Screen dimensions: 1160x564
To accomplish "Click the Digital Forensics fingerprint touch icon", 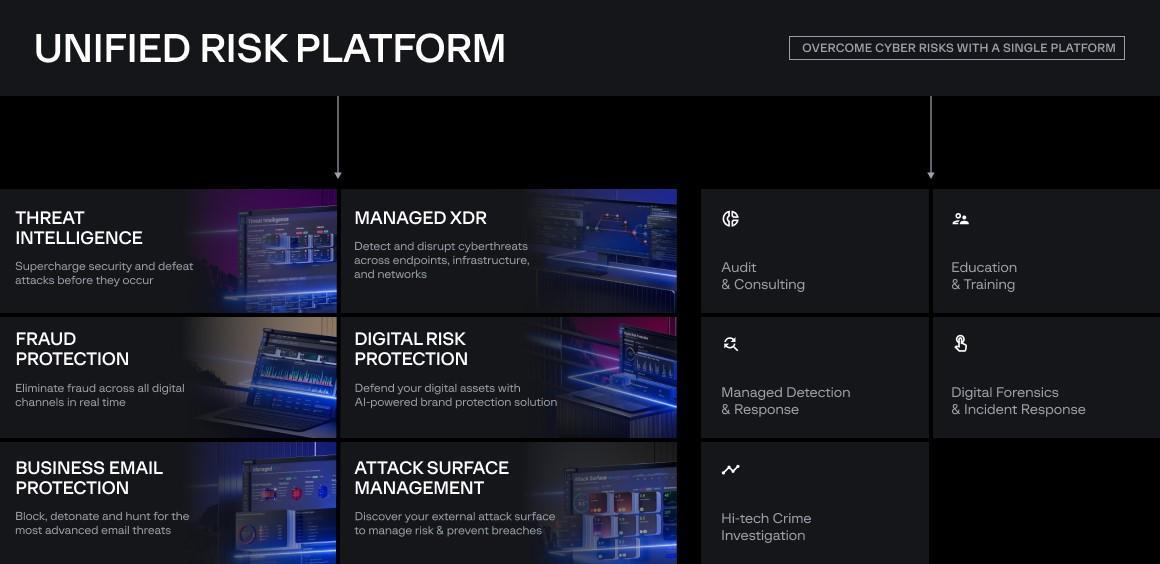I will click(x=960, y=344).
